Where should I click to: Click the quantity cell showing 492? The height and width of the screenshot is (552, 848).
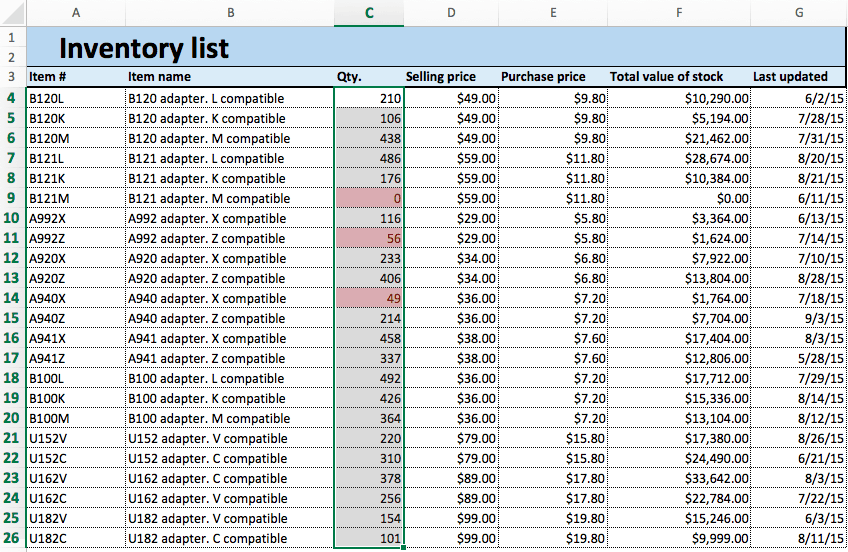tap(369, 378)
